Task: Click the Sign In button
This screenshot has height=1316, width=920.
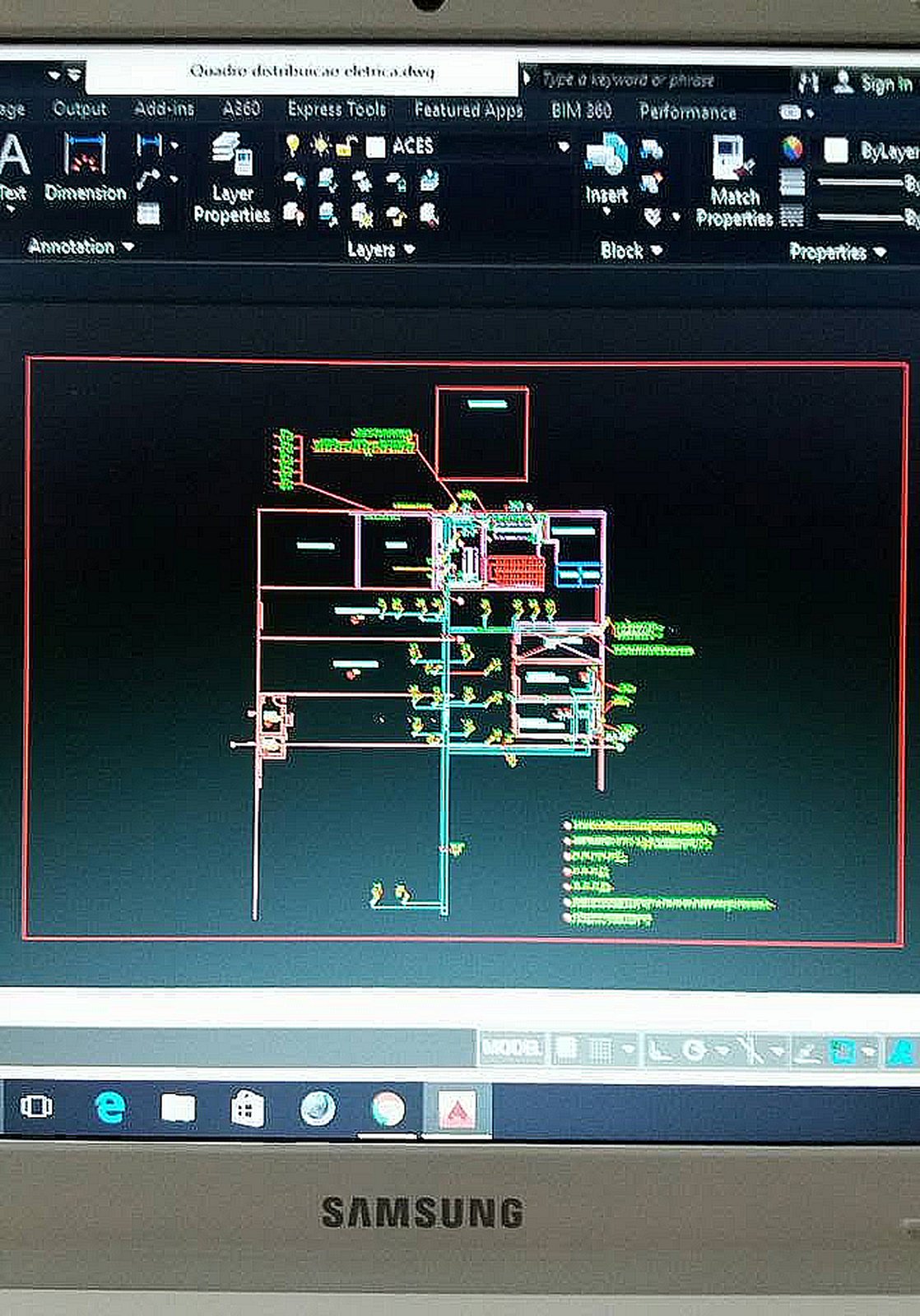Action: pyautogui.click(x=875, y=83)
